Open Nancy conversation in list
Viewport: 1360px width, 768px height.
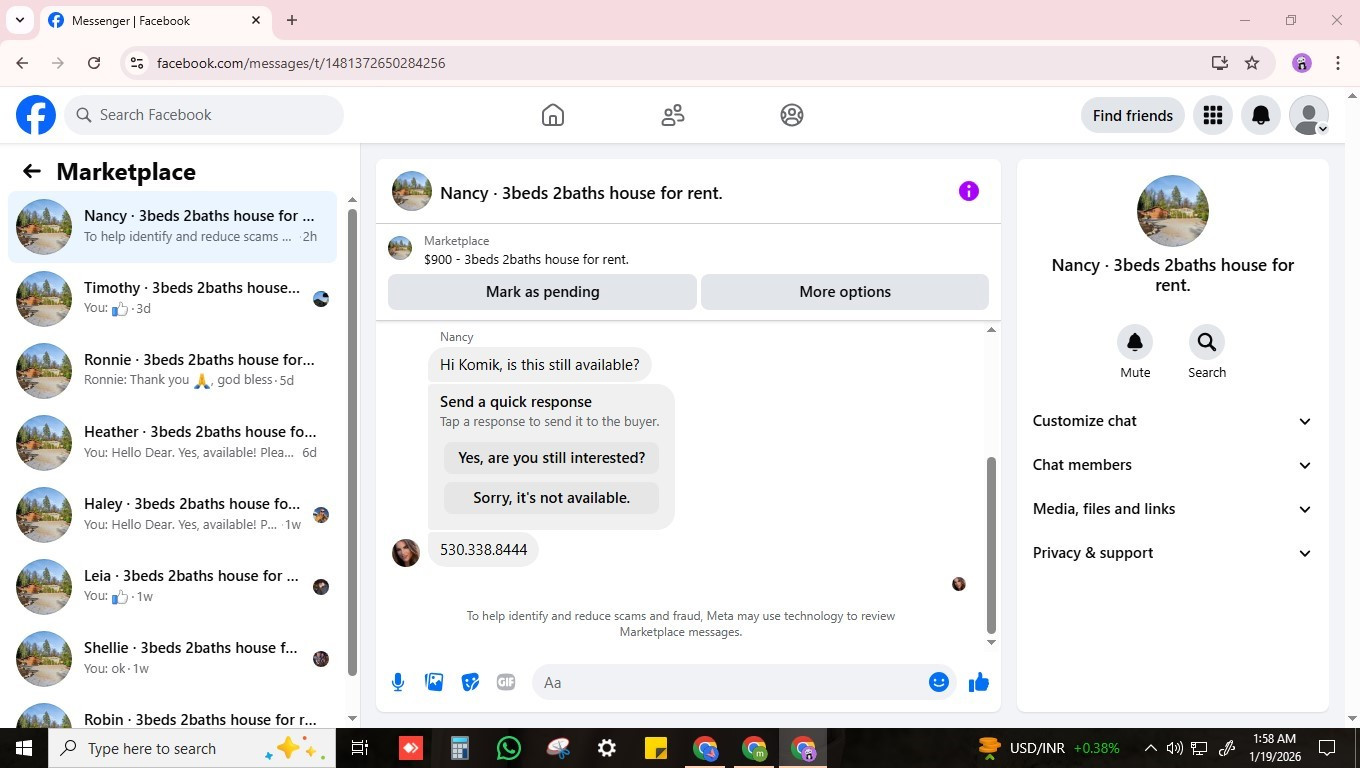tap(172, 227)
